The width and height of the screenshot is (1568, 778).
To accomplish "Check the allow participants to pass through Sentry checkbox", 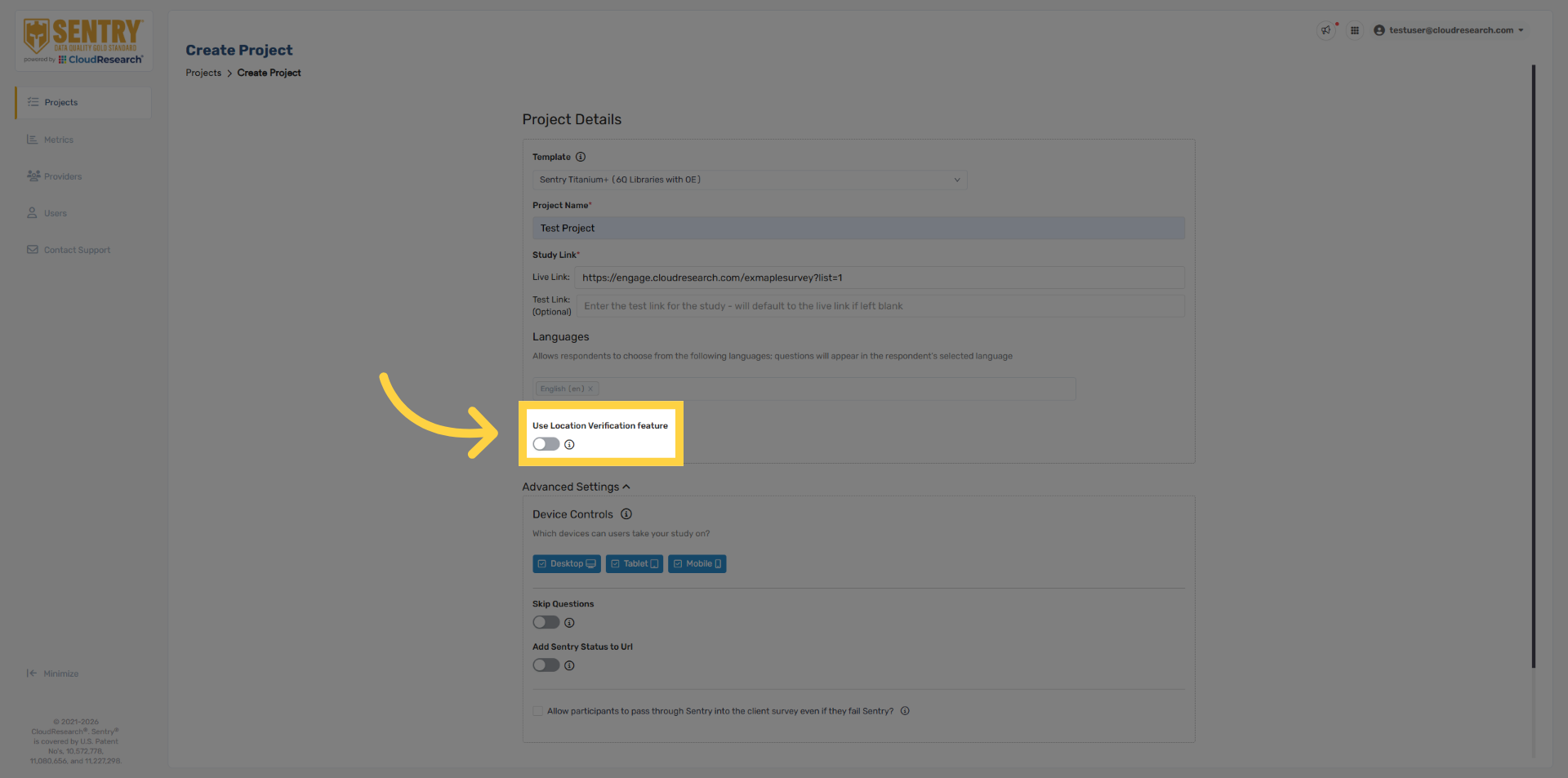I will point(537,711).
